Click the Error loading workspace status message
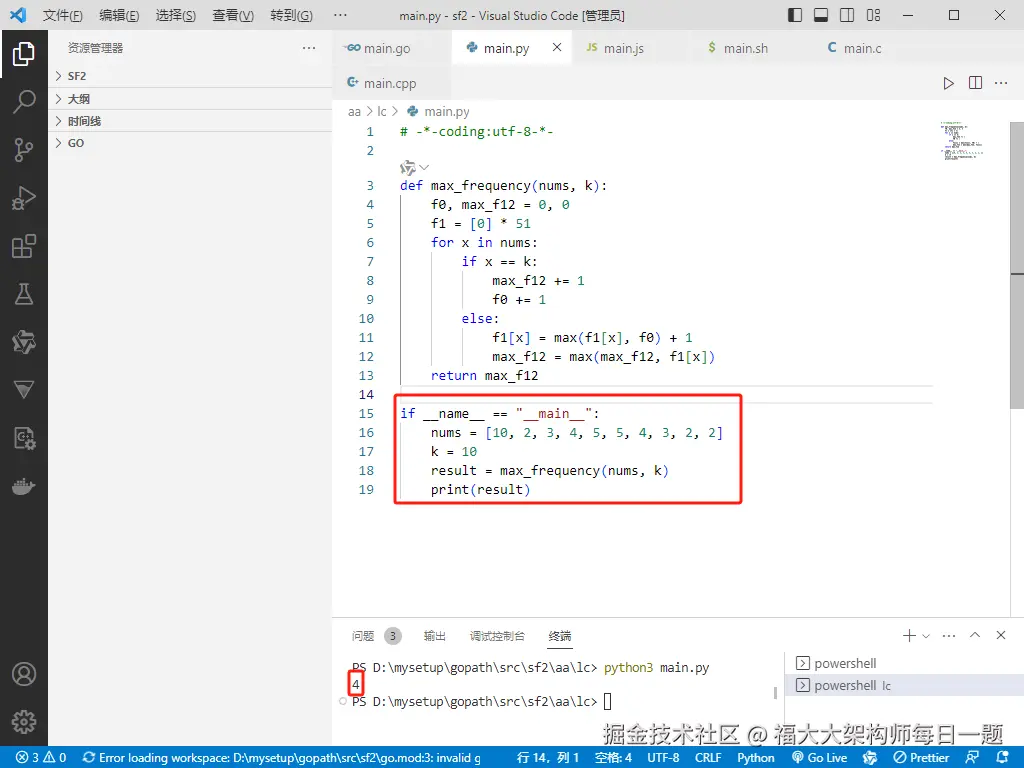Screen dimensions: 1024x768 281,758
